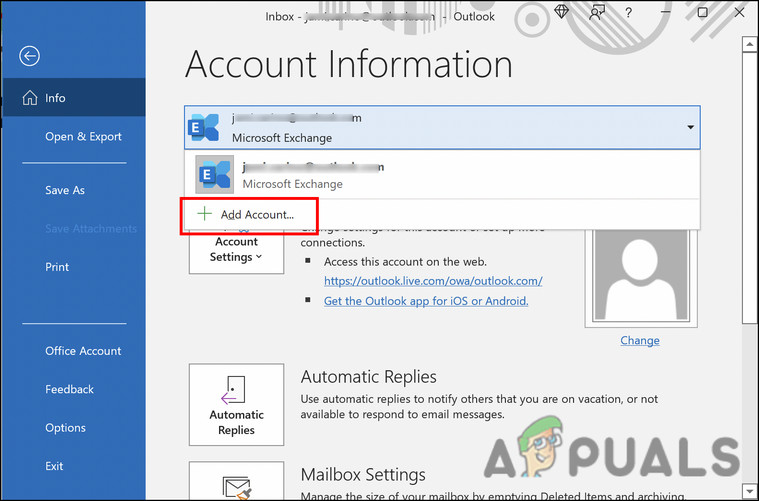759x501 pixels.
Task: Click the Automatic Replies heading text
Action: [368, 377]
